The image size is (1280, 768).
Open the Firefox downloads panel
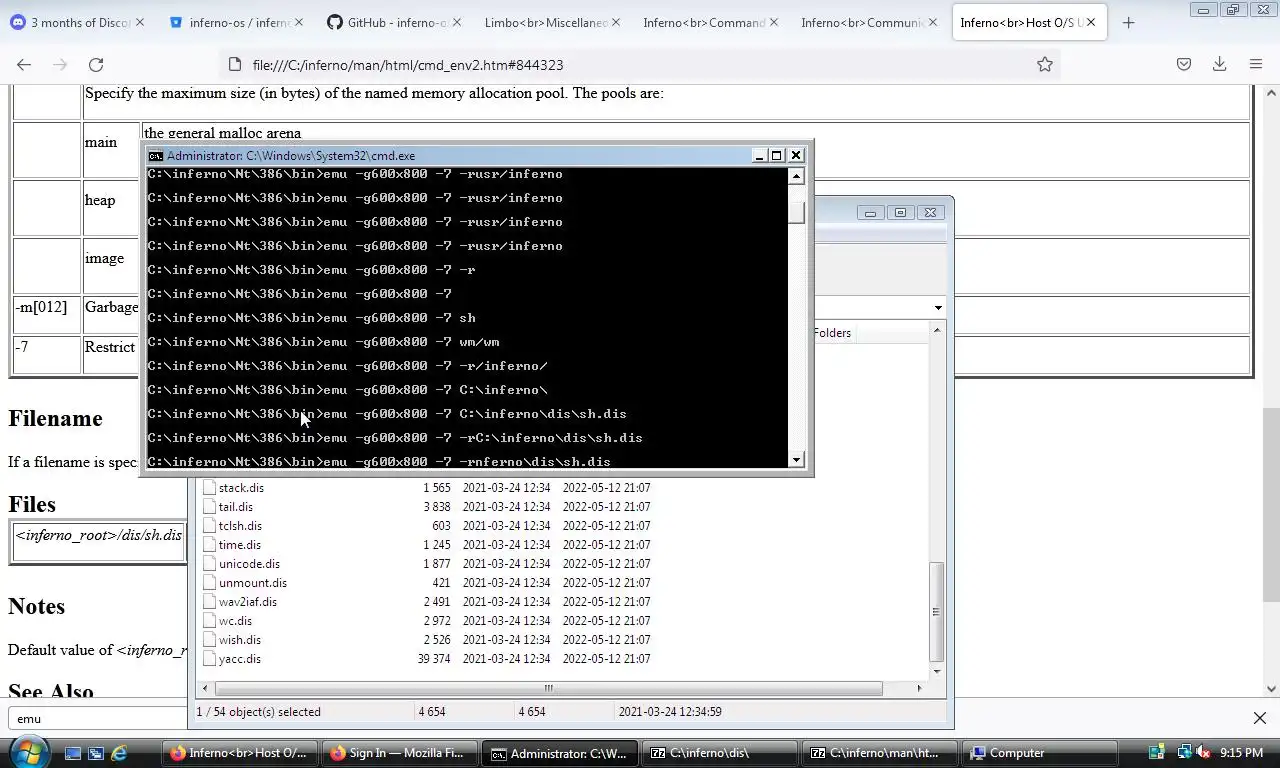point(1220,64)
